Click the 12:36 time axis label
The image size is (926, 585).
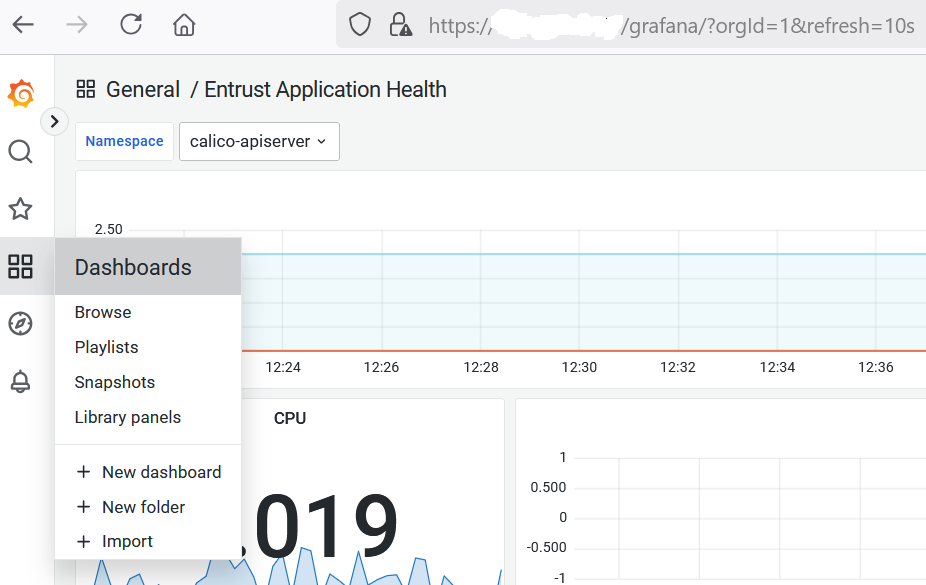(876, 367)
